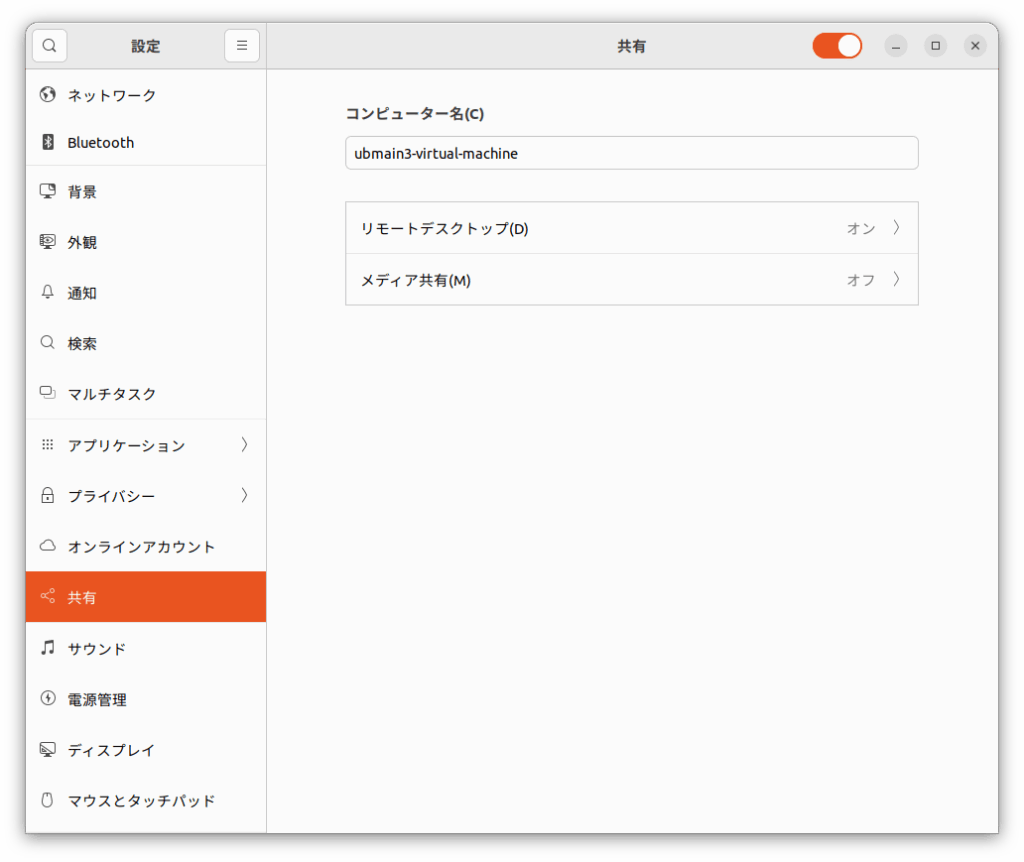The image size is (1024, 862).
Task: Open the マルチタスク settings panel
Action: [146, 393]
